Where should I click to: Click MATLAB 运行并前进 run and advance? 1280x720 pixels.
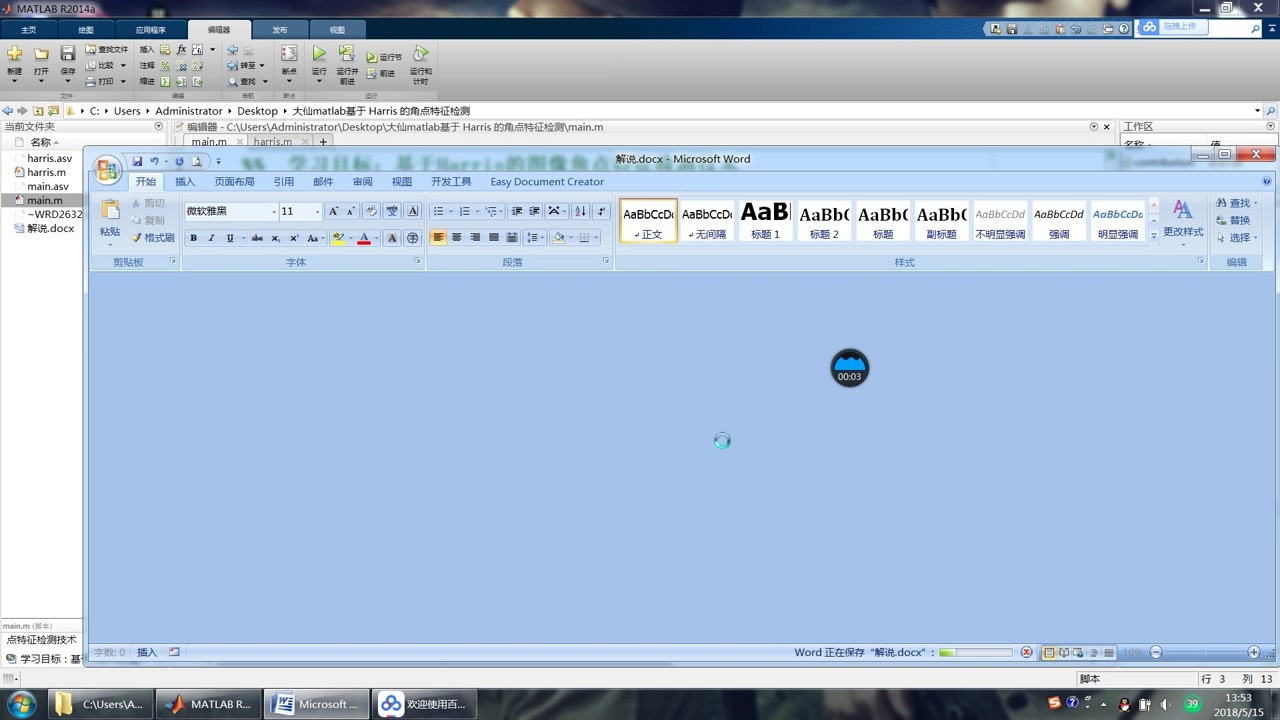pyautogui.click(x=347, y=64)
